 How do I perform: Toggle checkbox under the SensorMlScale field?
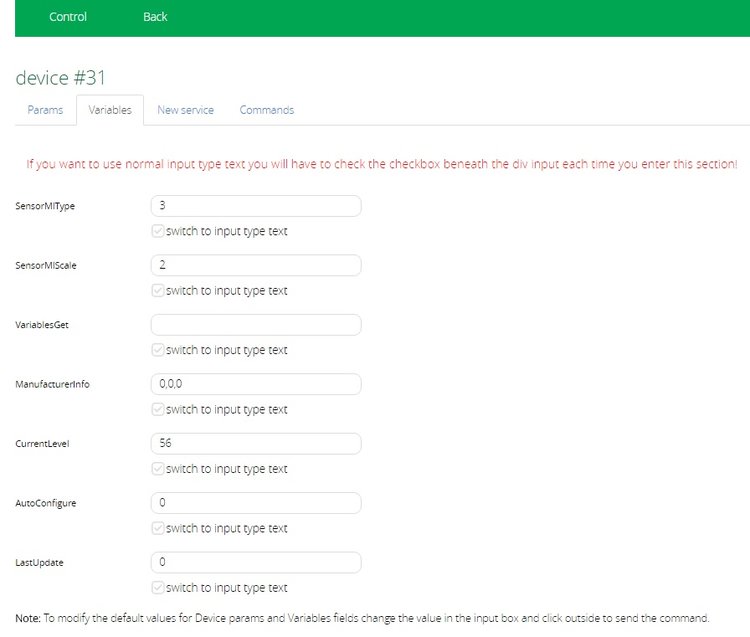(158, 291)
